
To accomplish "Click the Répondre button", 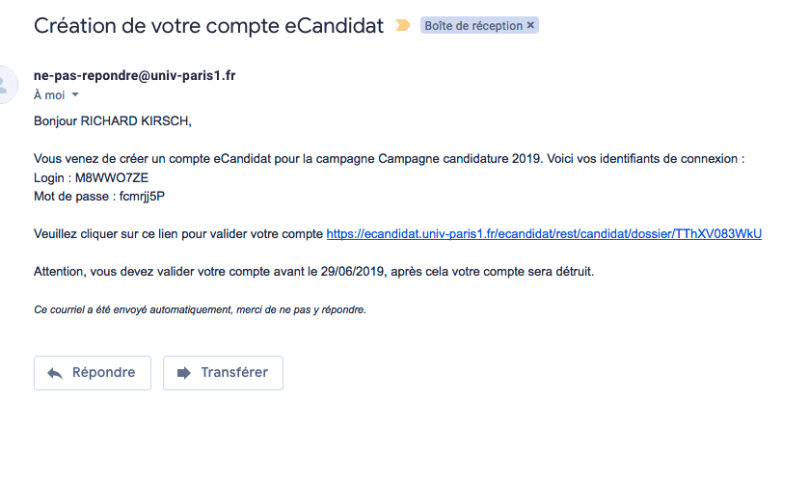I will (92, 372).
